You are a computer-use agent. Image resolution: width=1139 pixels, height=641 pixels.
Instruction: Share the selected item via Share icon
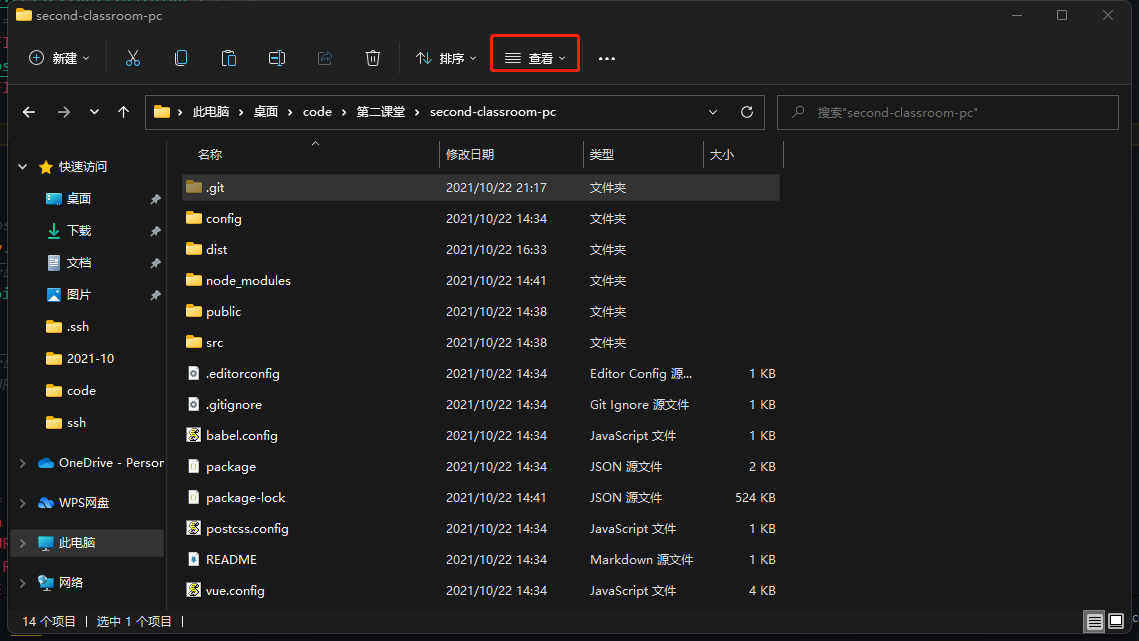tap(325, 58)
